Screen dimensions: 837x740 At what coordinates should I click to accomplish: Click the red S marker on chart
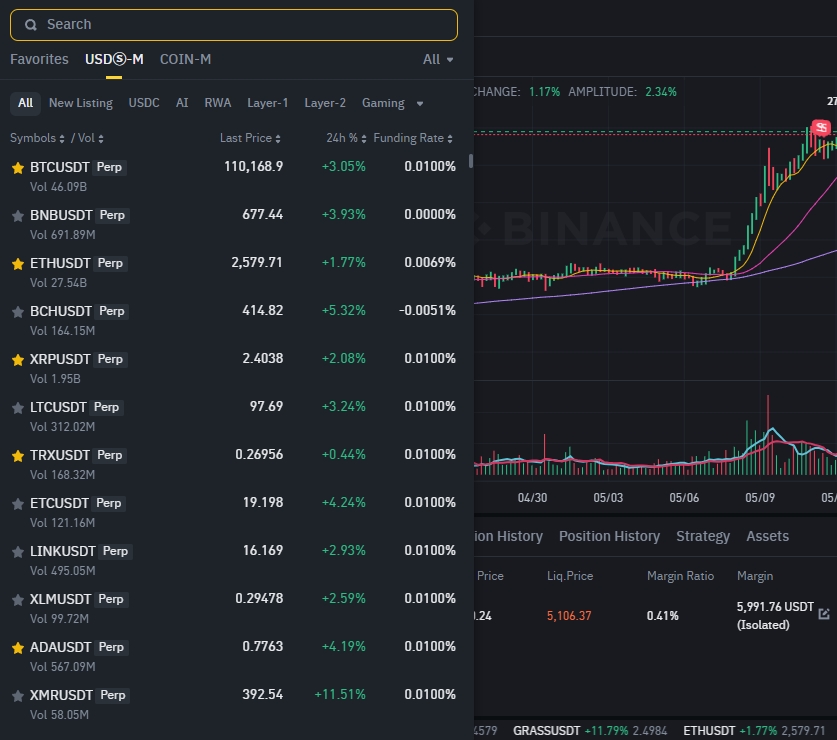pos(821,127)
